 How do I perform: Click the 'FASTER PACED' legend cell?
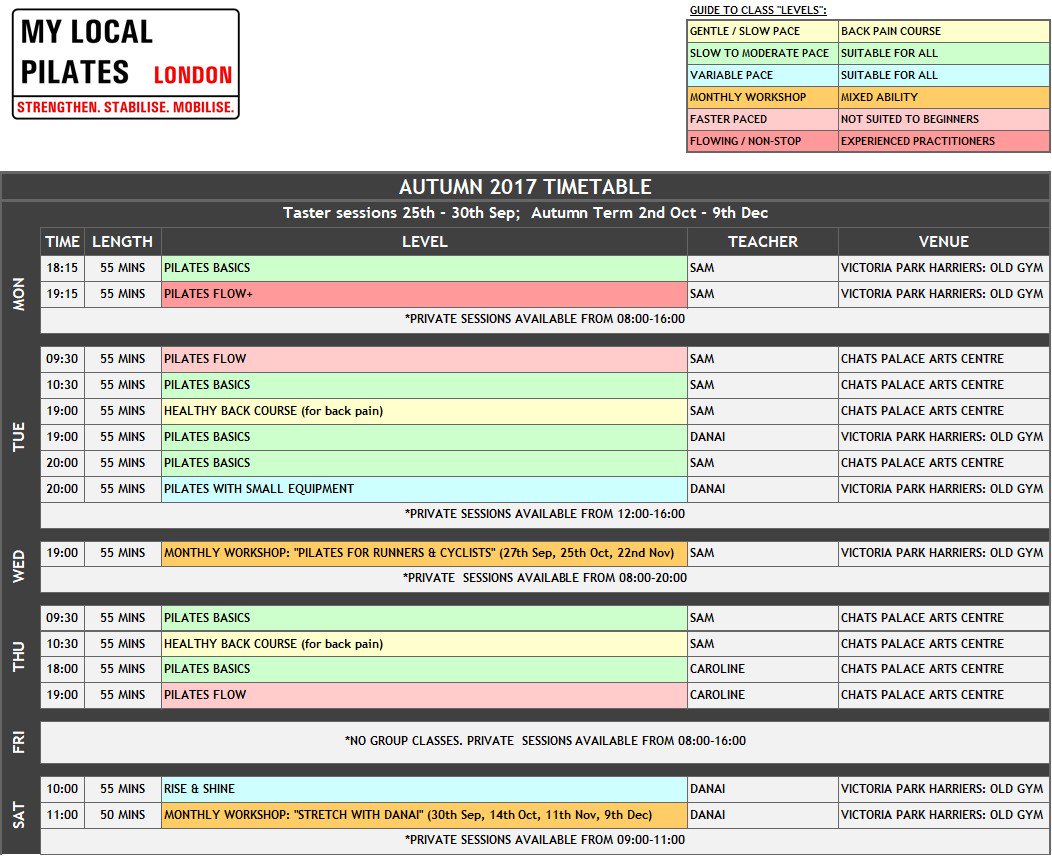[x=763, y=119]
